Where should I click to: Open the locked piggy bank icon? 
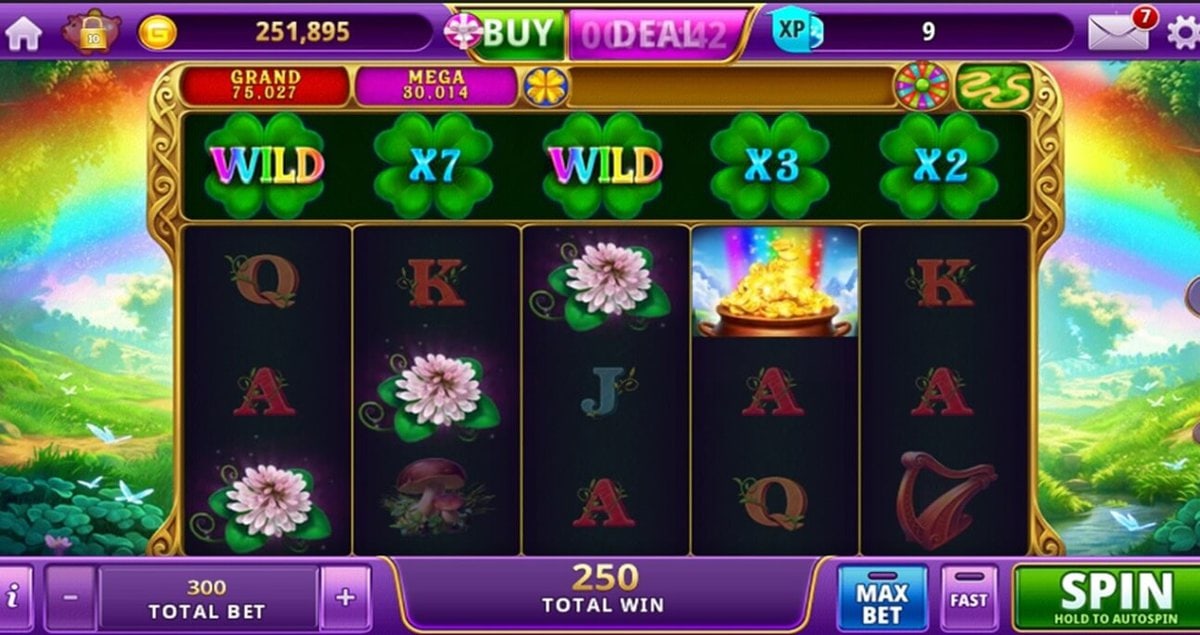click(92, 31)
